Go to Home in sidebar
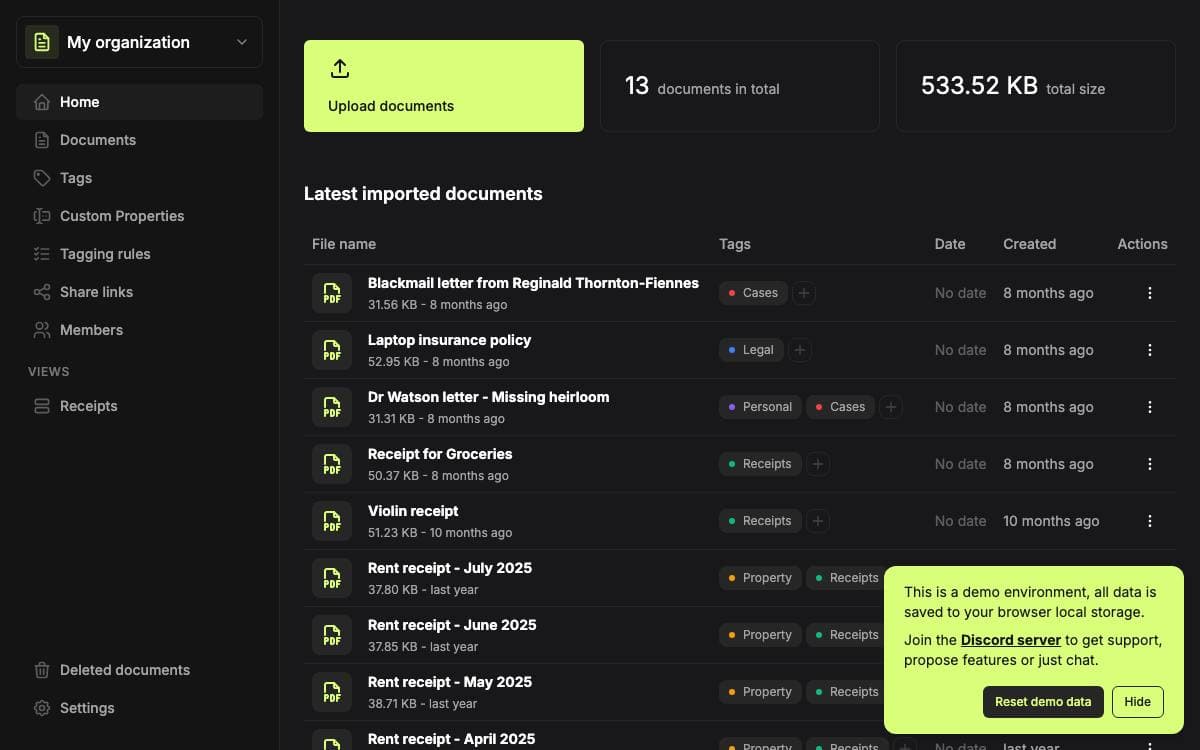1200x750 pixels. coord(139,102)
